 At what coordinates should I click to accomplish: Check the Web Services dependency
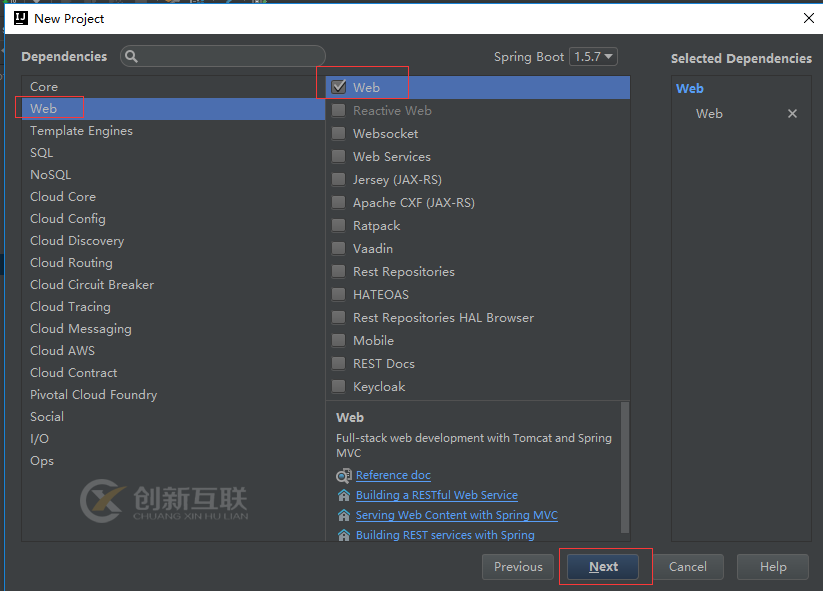click(x=339, y=156)
